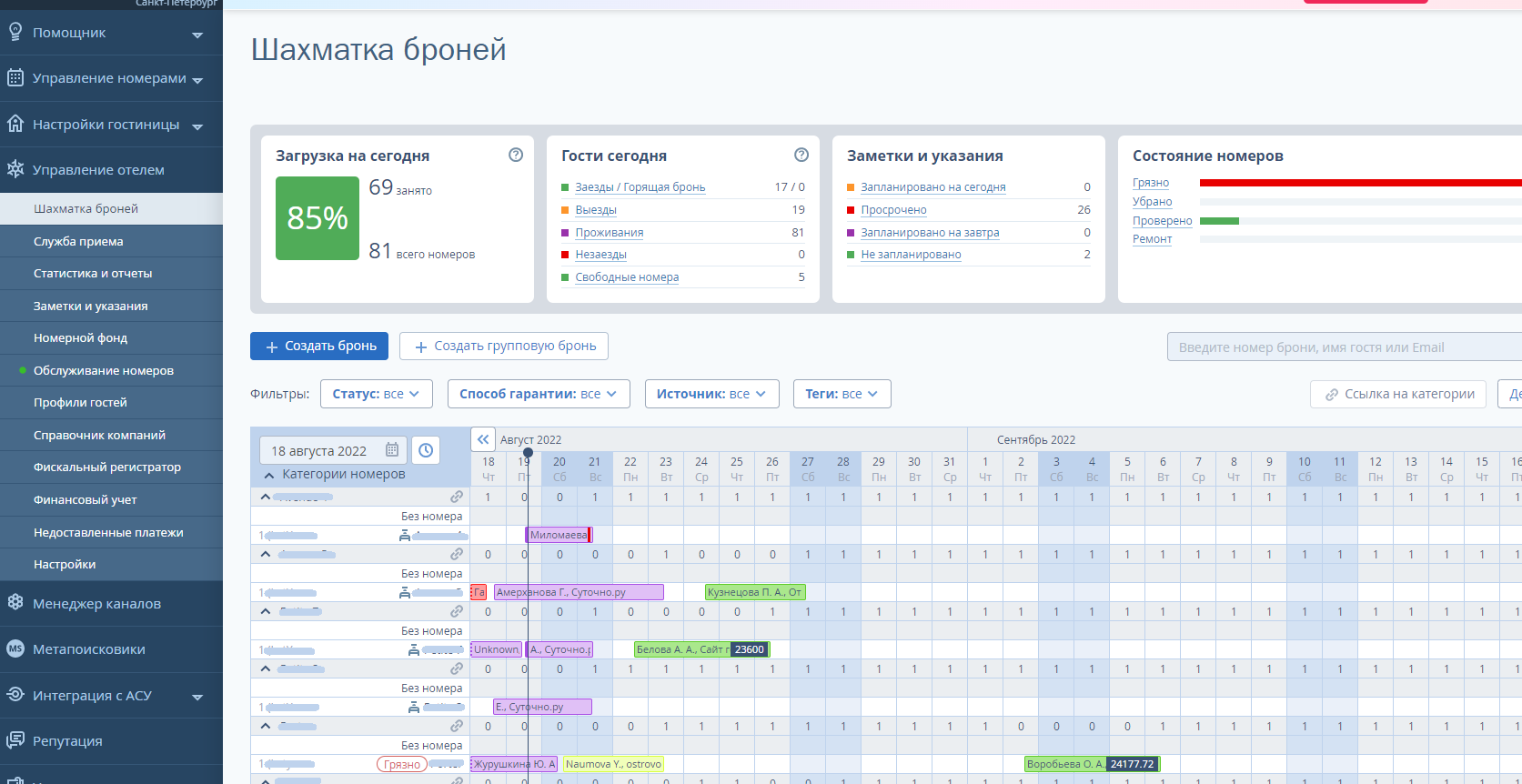The width and height of the screenshot is (1522, 784).
Task: Click booking search input field
Action: [1344, 347]
